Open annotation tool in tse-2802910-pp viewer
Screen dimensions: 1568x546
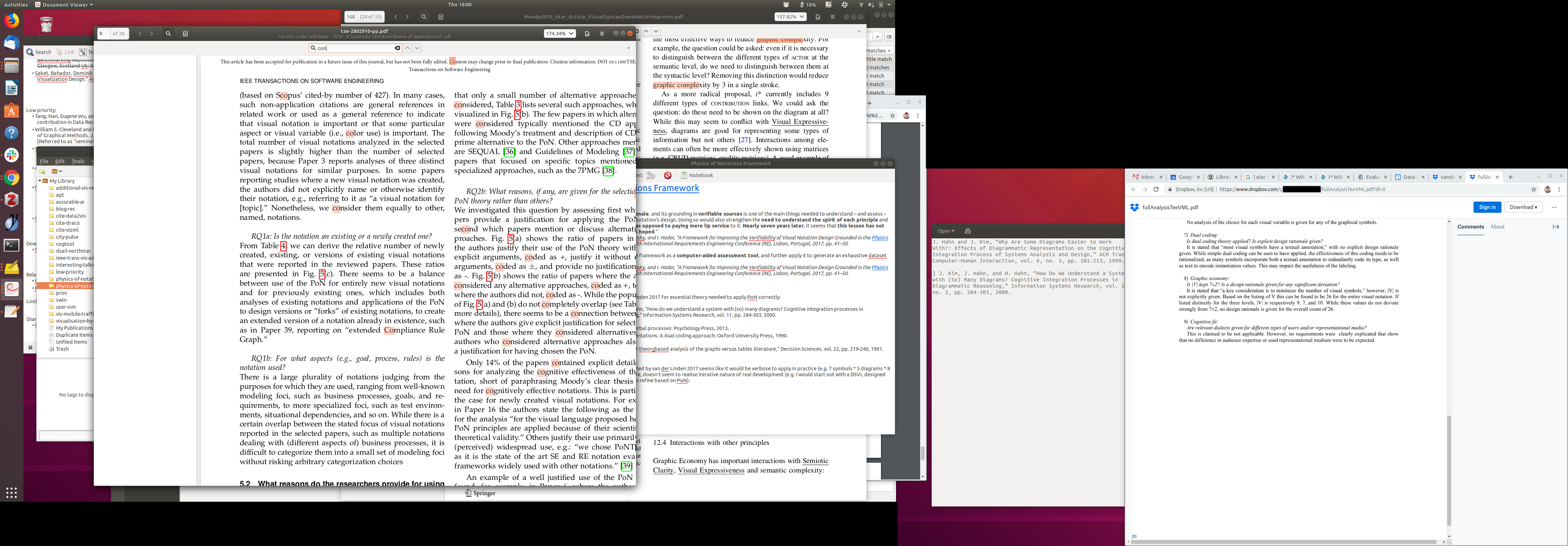coord(587,34)
